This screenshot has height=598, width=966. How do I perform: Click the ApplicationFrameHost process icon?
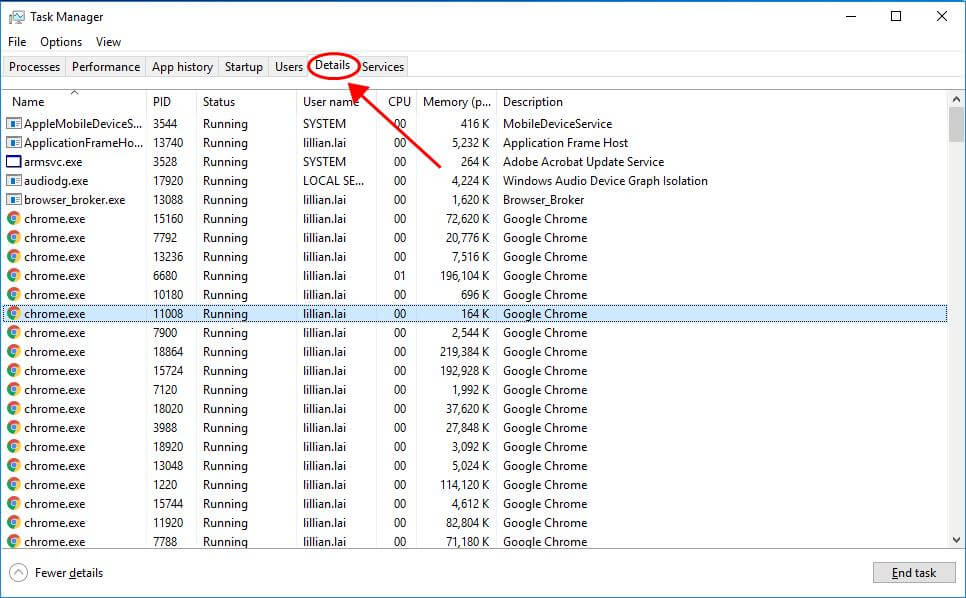[14, 143]
